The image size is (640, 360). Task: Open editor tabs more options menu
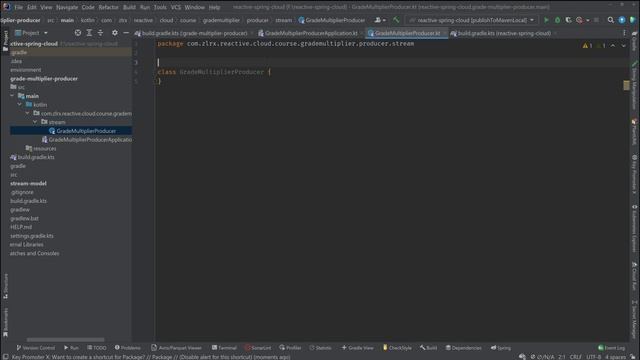click(624, 33)
